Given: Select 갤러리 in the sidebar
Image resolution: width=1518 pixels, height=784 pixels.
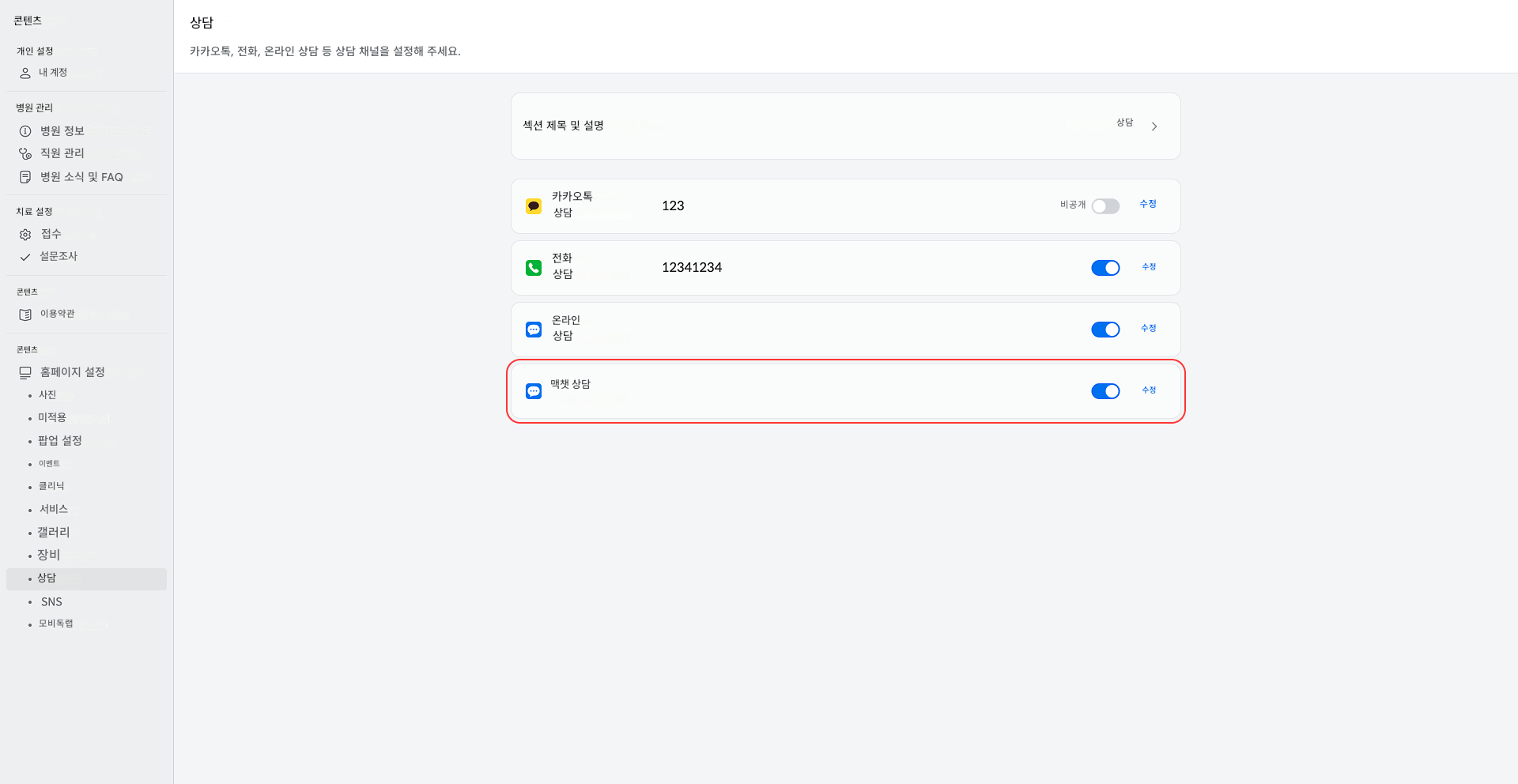Looking at the screenshot, I should (54, 533).
